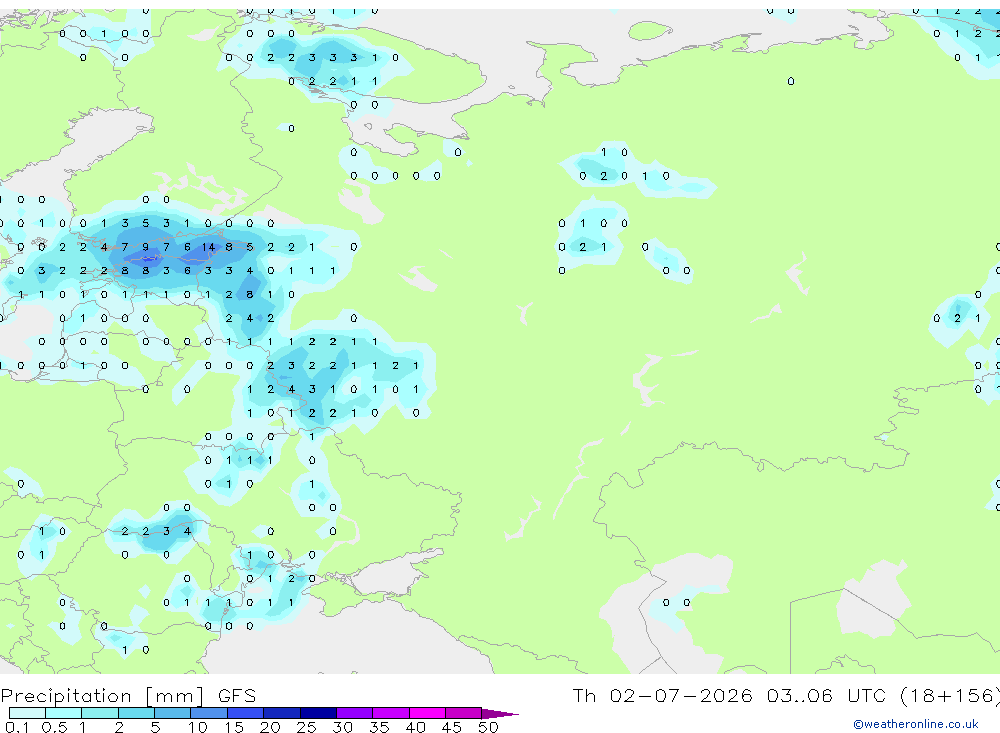Click the '(18+156)' forecast run text

point(950,695)
